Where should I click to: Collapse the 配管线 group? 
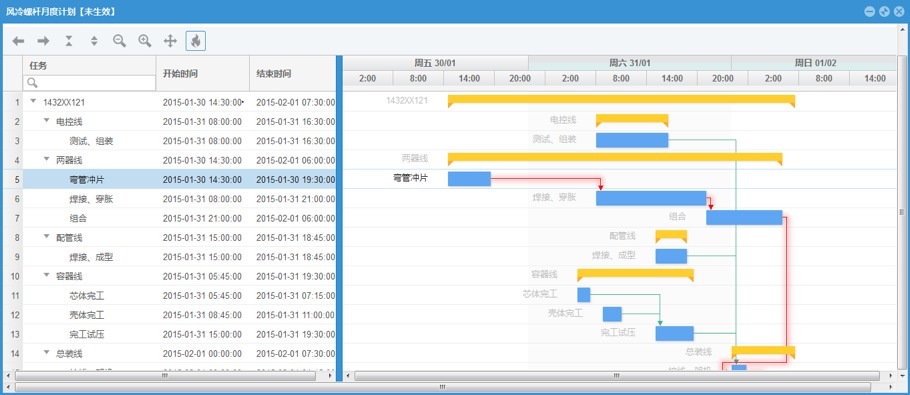[46, 237]
